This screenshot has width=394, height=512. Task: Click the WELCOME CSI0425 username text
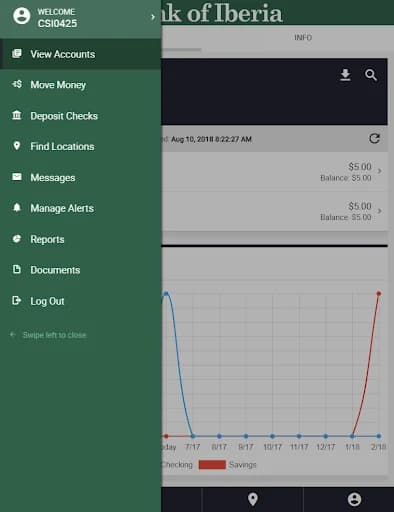tap(57, 18)
